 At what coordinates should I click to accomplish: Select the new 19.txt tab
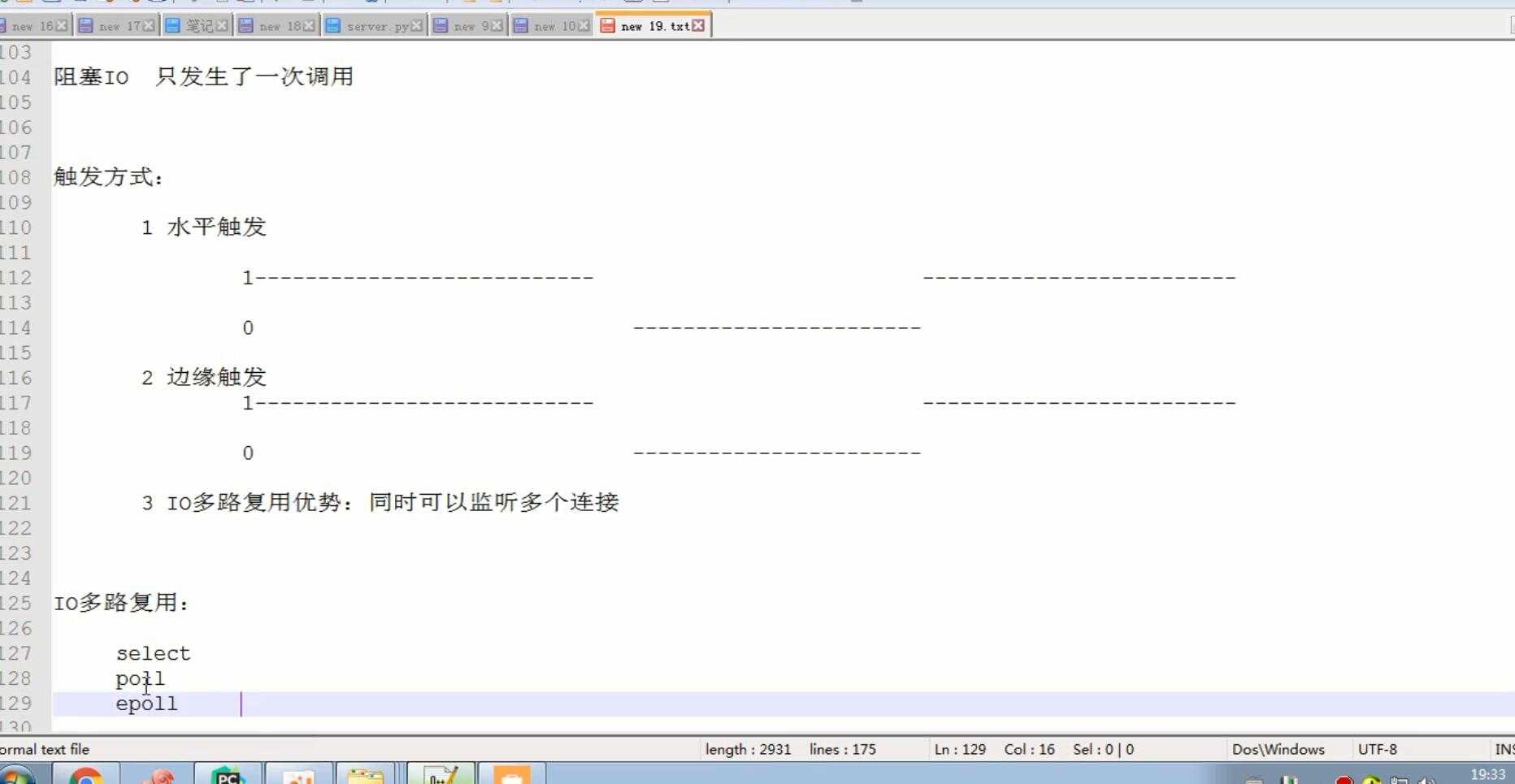pyautogui.click(x=654, y=26)
